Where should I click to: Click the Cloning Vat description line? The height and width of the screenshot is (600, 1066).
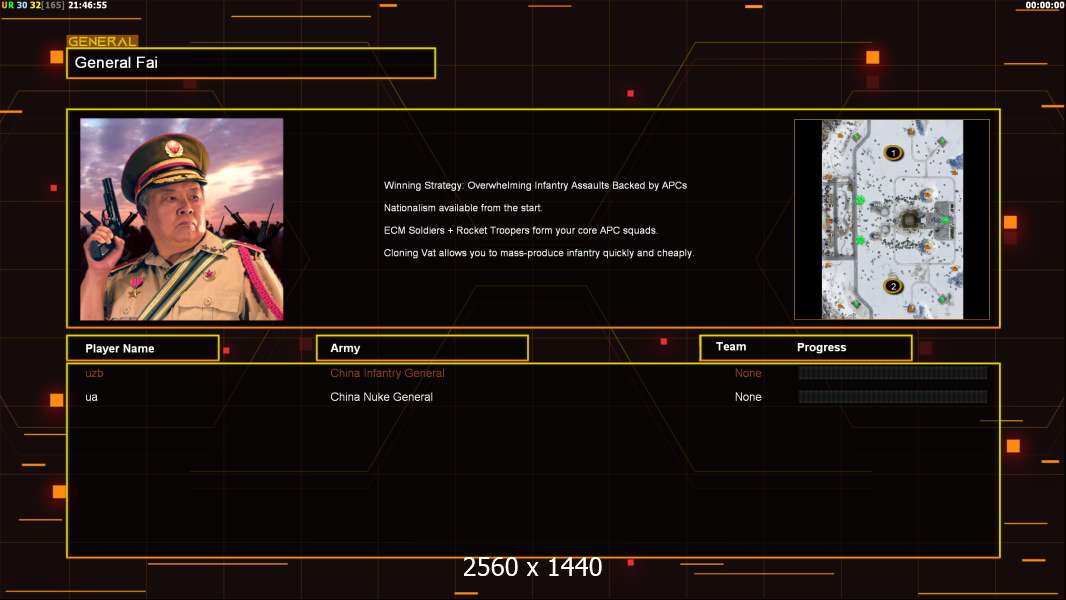538,253
